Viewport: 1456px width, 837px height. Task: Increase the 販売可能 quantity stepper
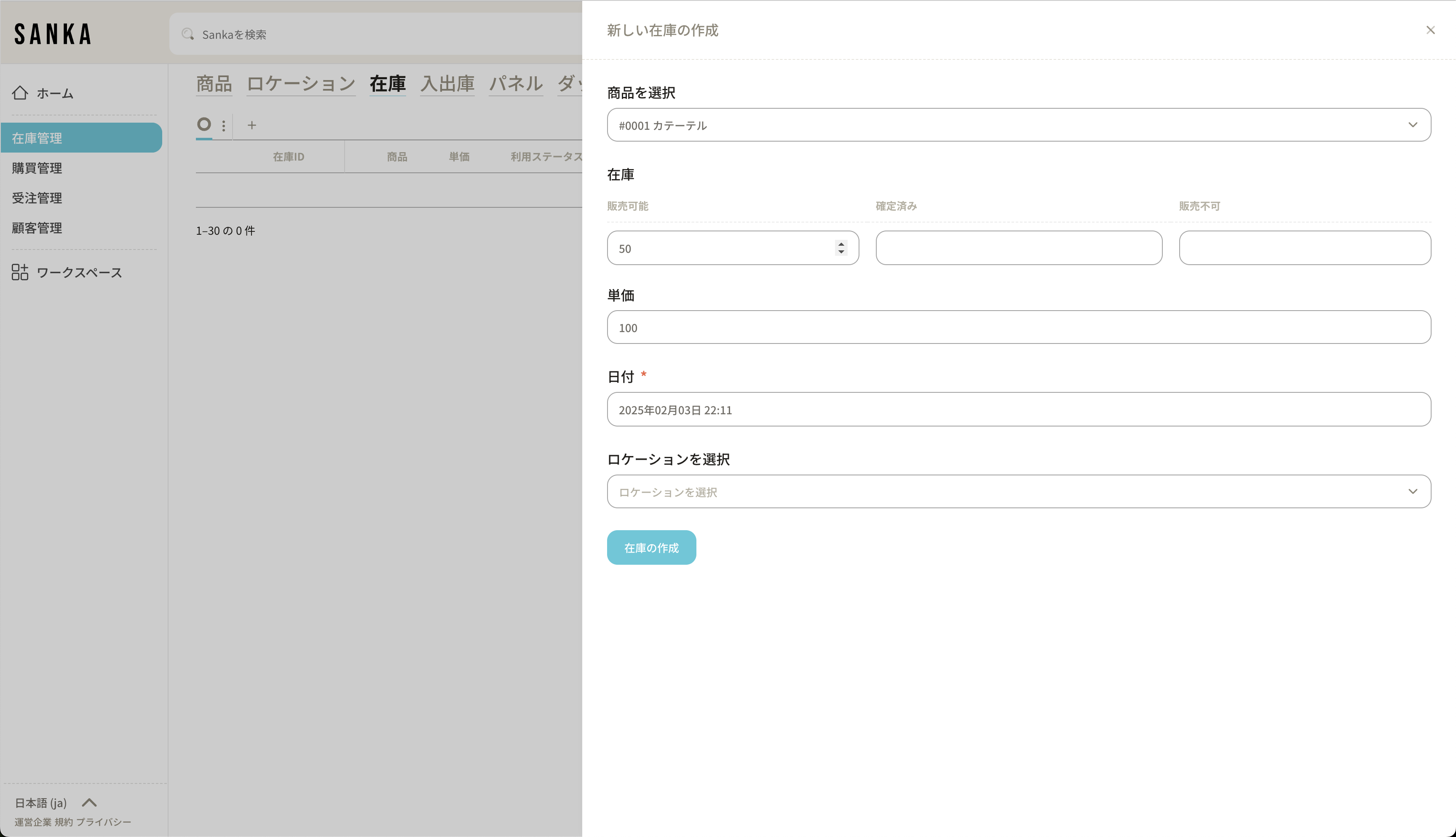841,244
